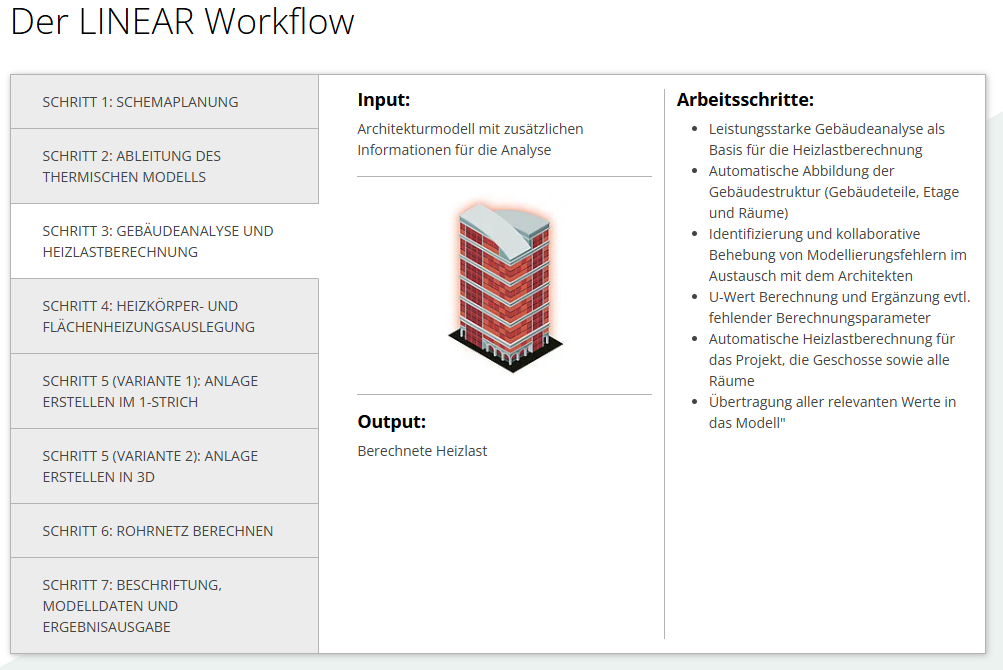
Task: Click the Output: heading
Action: coord(391,422)
